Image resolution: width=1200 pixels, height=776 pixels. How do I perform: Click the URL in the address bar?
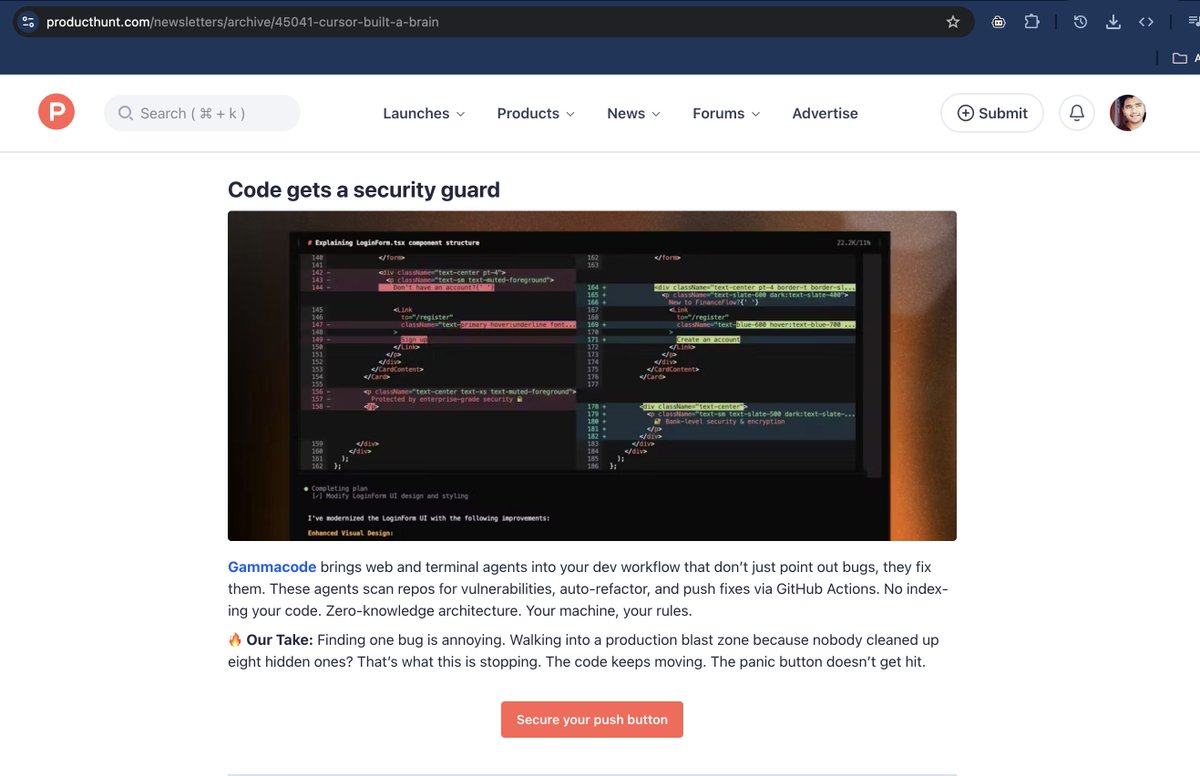(x=243, y=22)
